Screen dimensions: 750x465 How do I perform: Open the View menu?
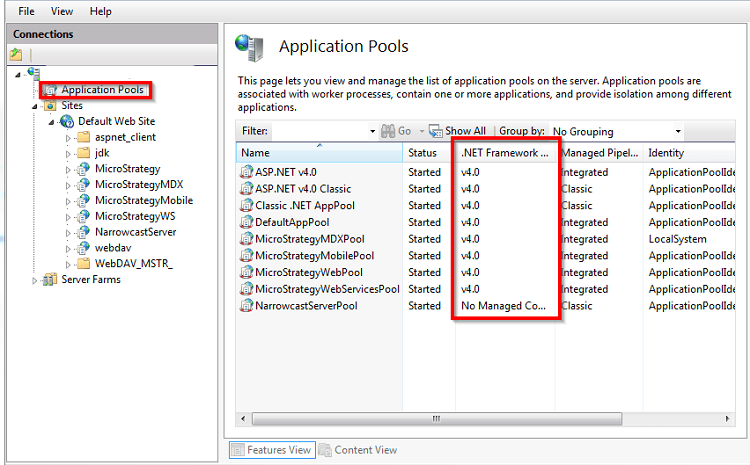(x=62, y=11)
